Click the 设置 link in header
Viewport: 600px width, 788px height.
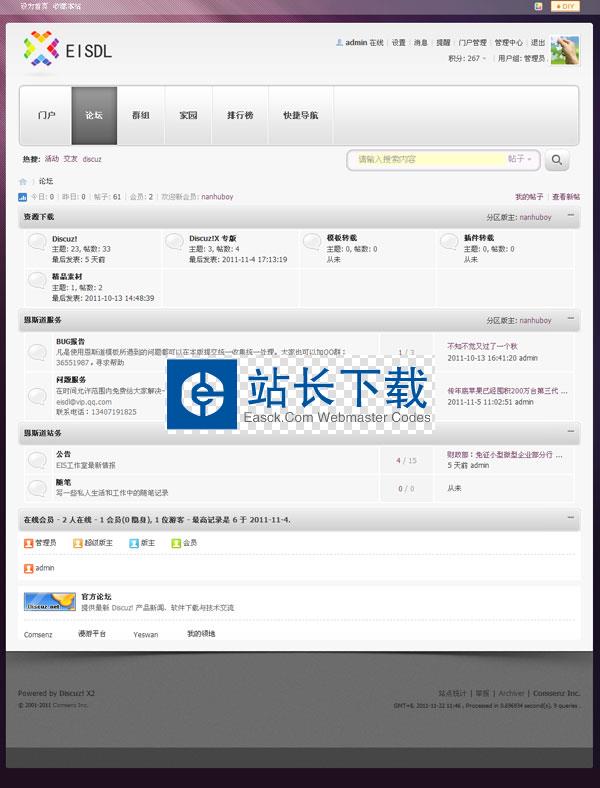click(398, 43)
